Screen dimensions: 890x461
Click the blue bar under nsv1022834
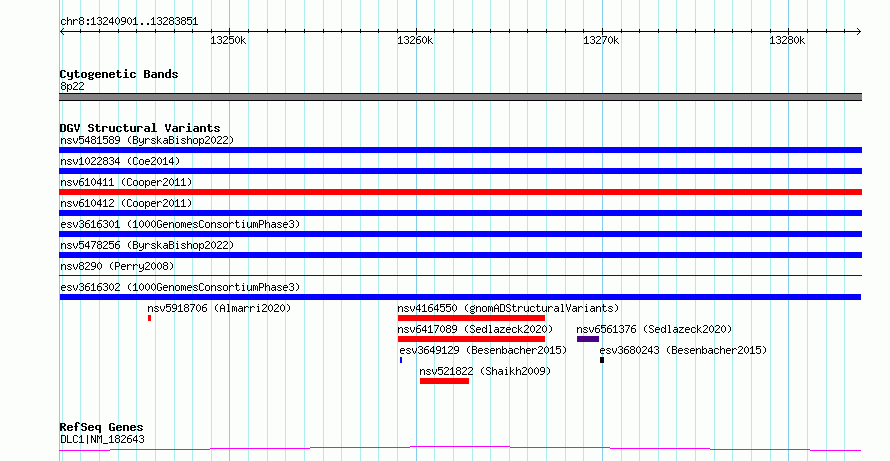point(460,171)
